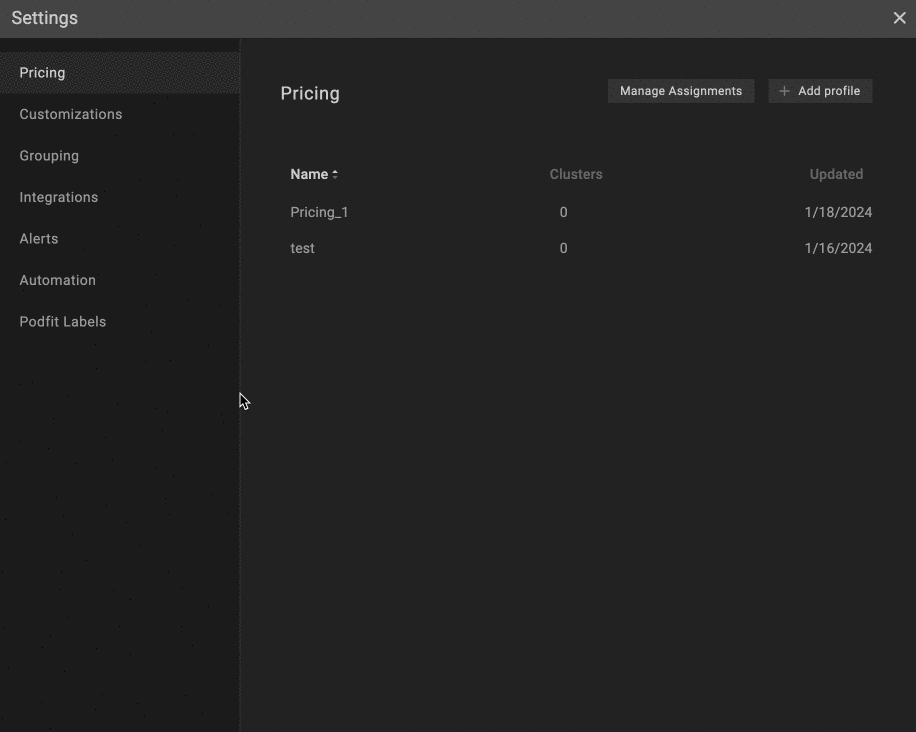Open the test pricing profile
Screen dimensions: 916x732
click(x=302, y=248)
